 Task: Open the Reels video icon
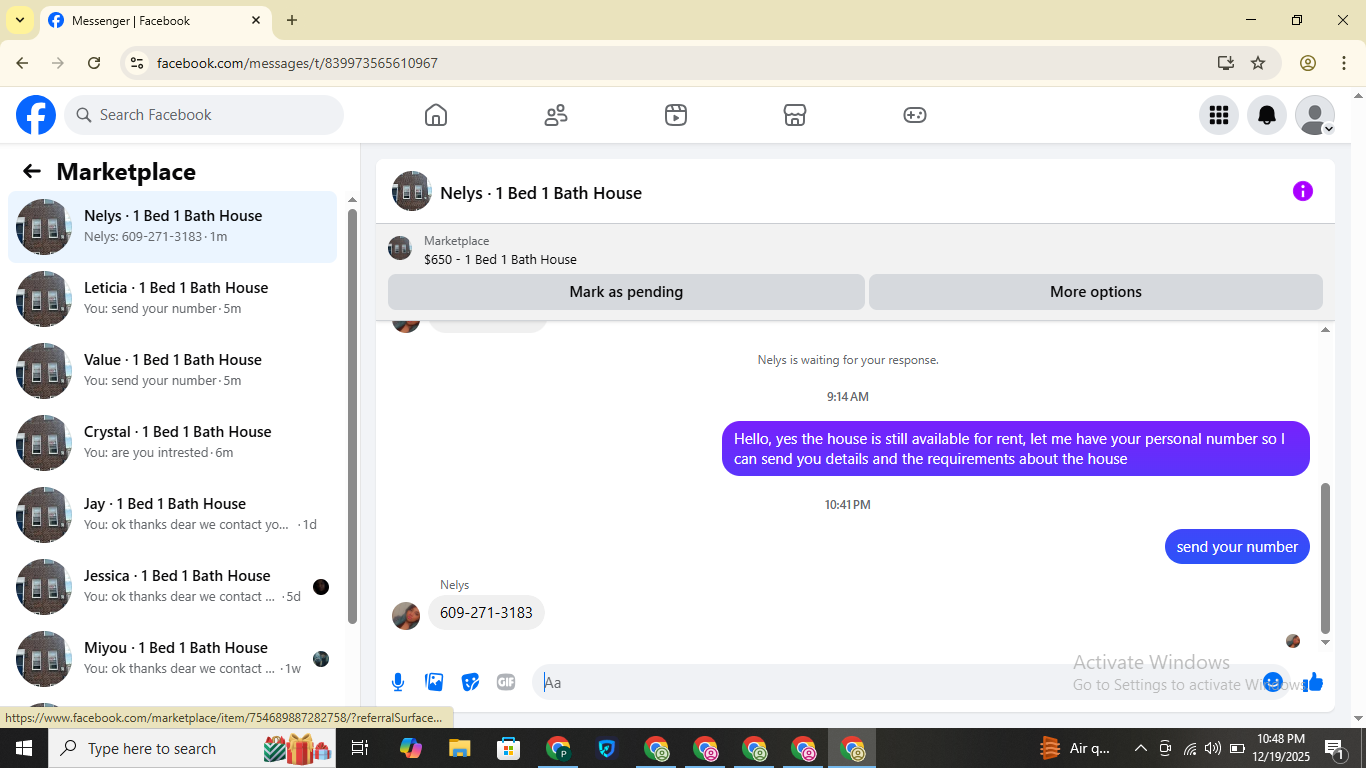(x=676, y=115)
